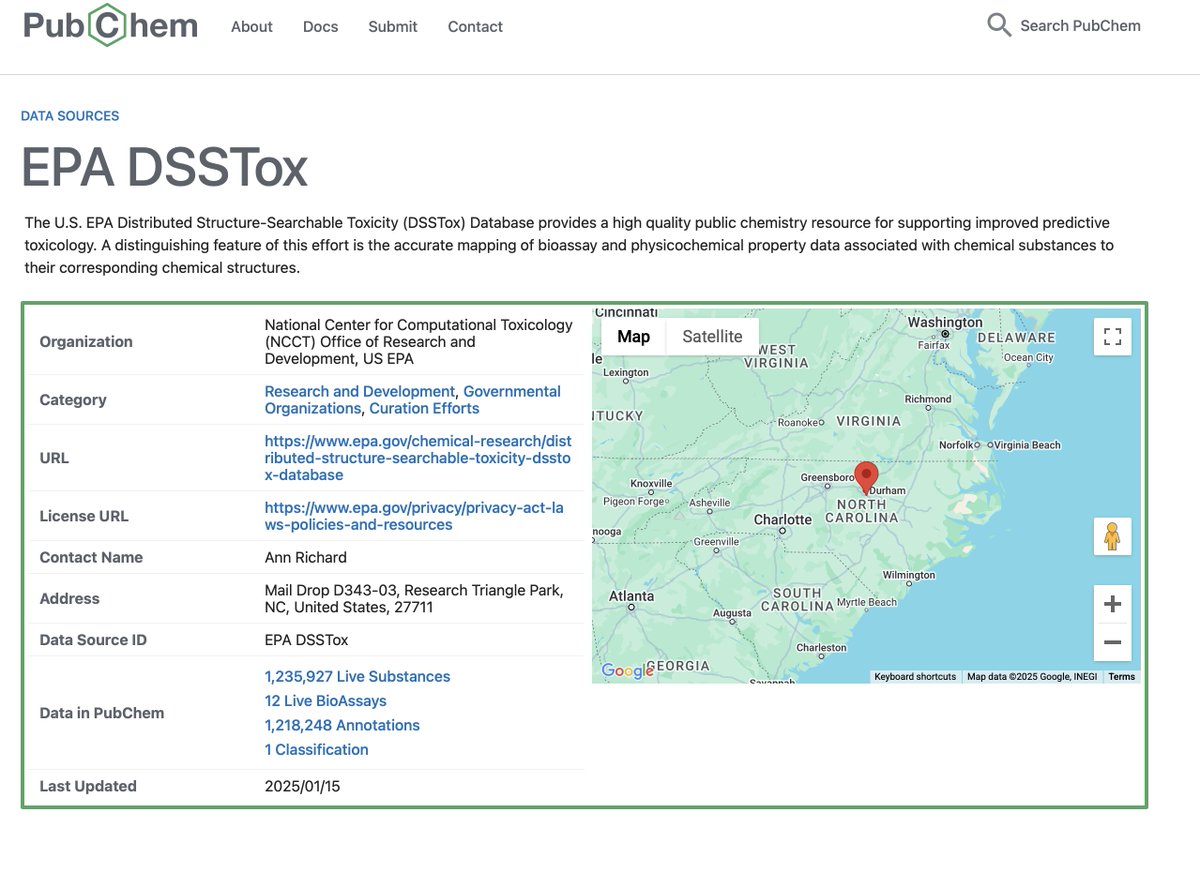The width and height of the screenshot is (1200, 873).
Task: Open Curation Efforts category link
Action: (424, 408)
